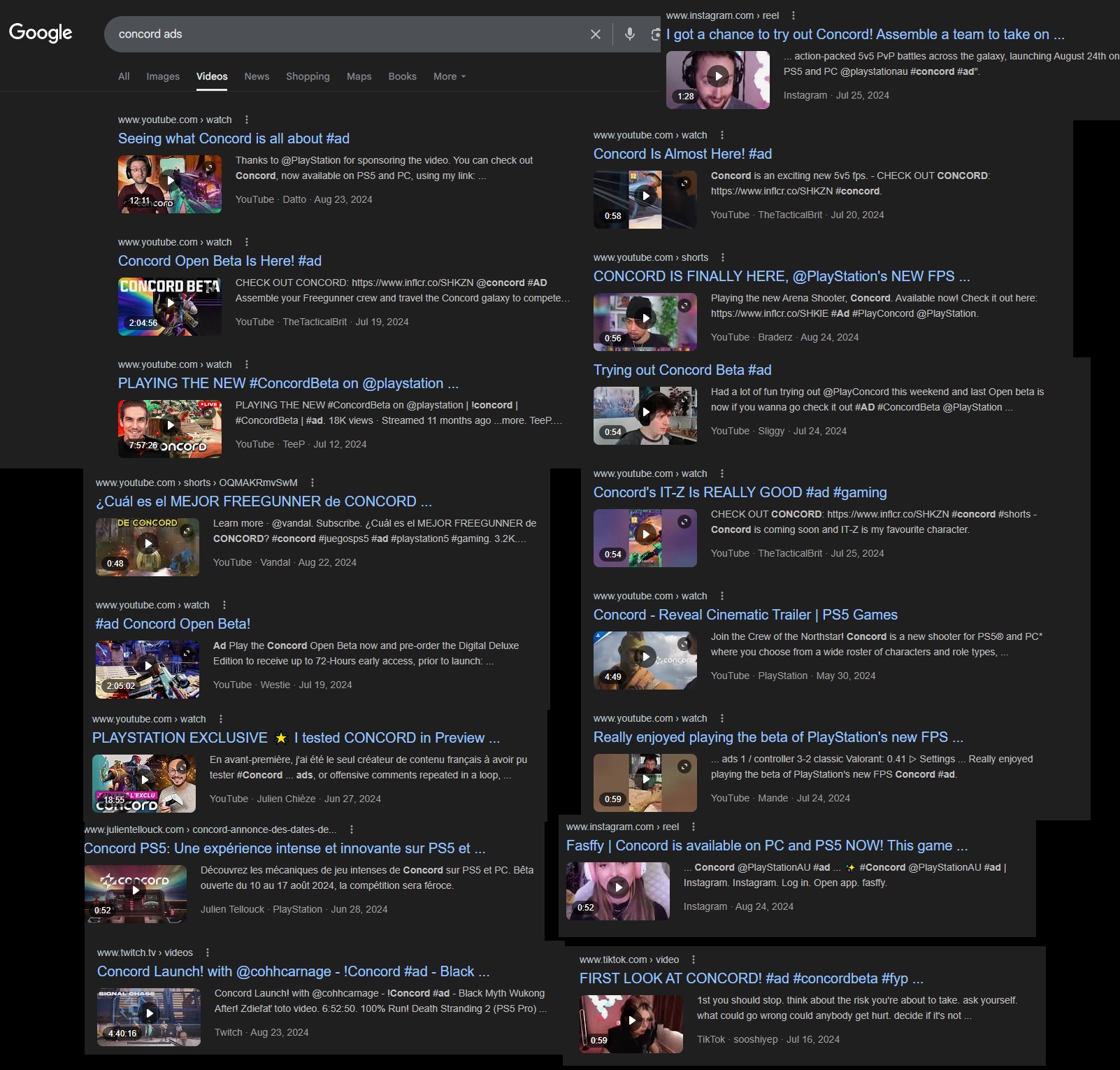
Task: Play the 0:48 Vandal shorts thumbnail
Action: click(148, 547)
